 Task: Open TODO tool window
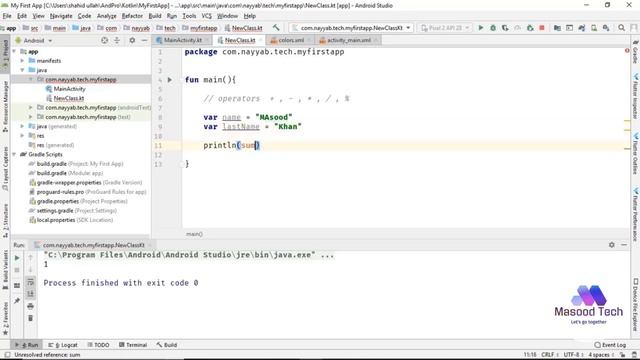pyautogui.click(x=98, y=345)
